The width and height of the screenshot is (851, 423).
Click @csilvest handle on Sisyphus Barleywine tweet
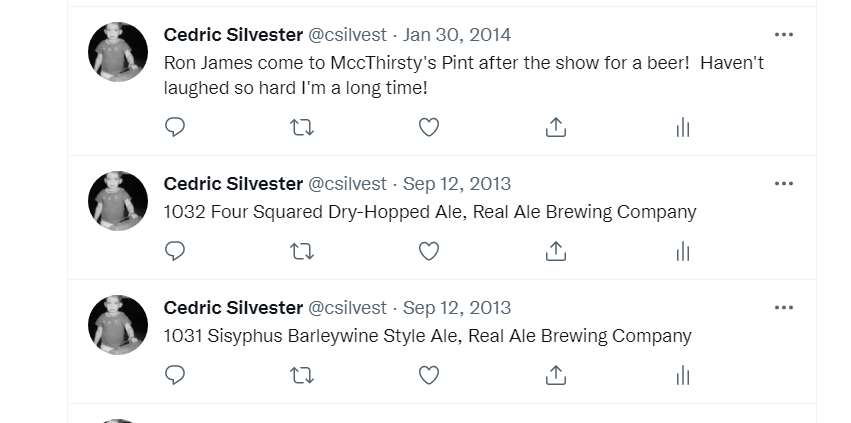[x=347, y=308]
